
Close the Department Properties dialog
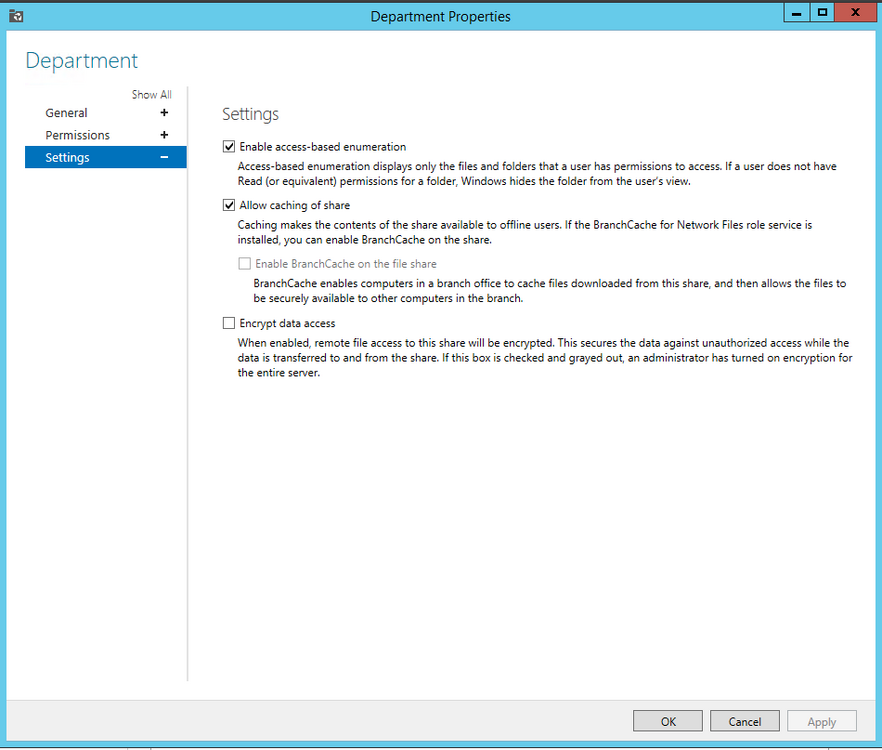tap(856, 12)
